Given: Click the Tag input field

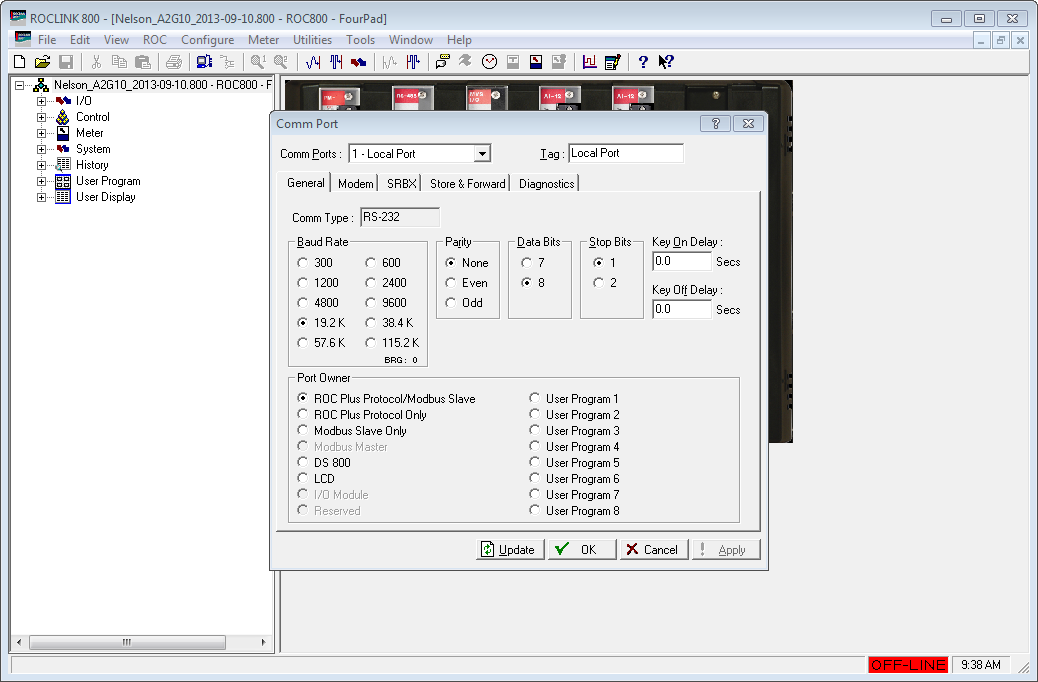Looking at the screenshot, I should click(x=626, y=153).
